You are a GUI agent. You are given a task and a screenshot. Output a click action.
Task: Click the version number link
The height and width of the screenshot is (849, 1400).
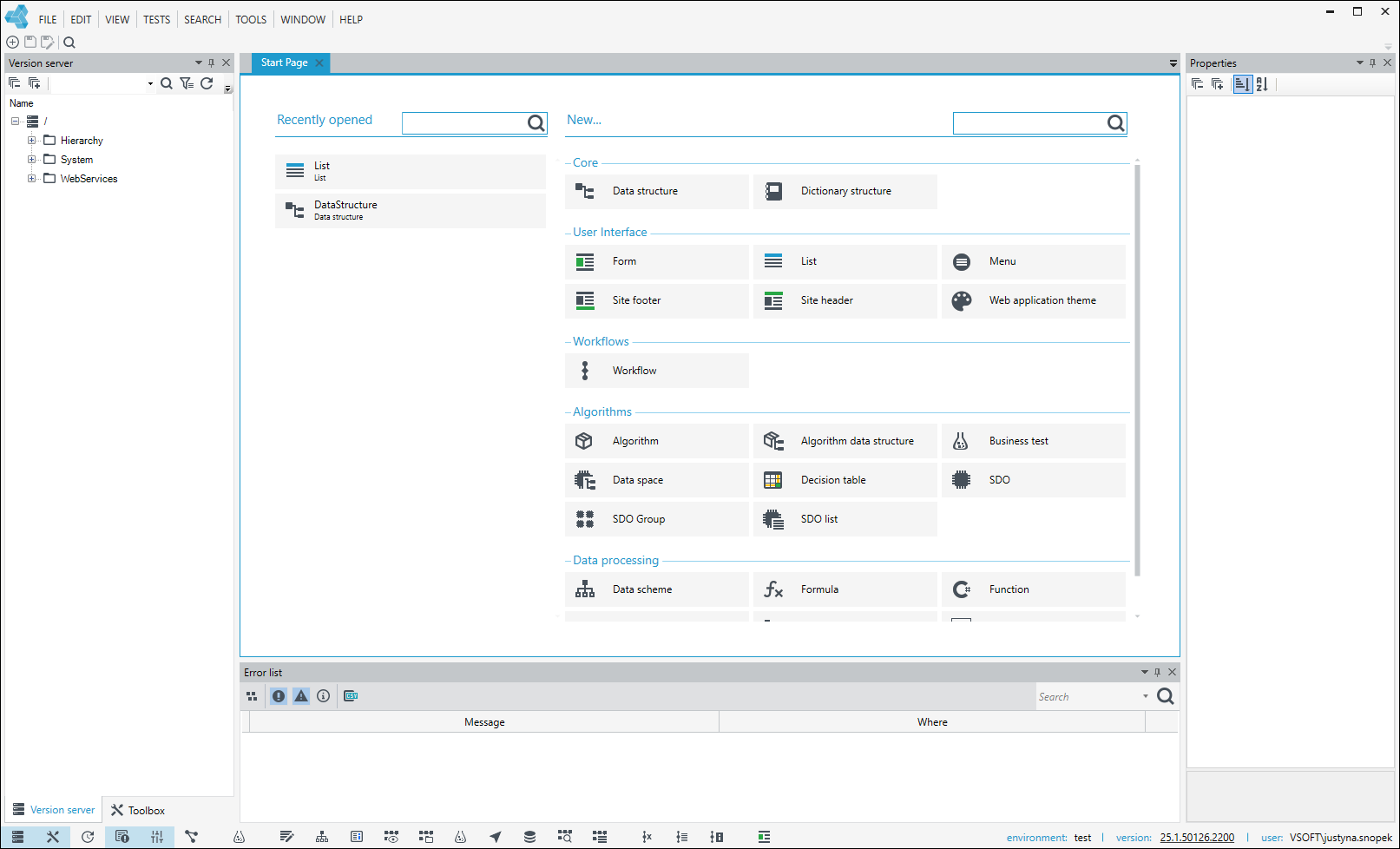(1197, 838)
